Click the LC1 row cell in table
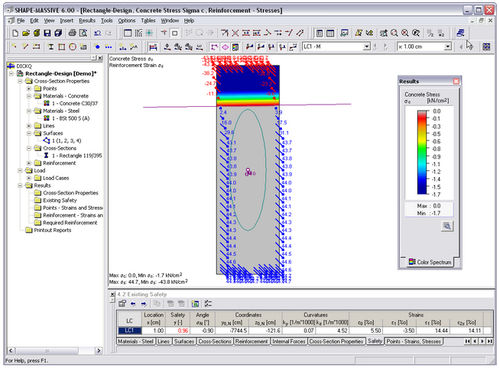500x370 pixels. coord(130,331)
